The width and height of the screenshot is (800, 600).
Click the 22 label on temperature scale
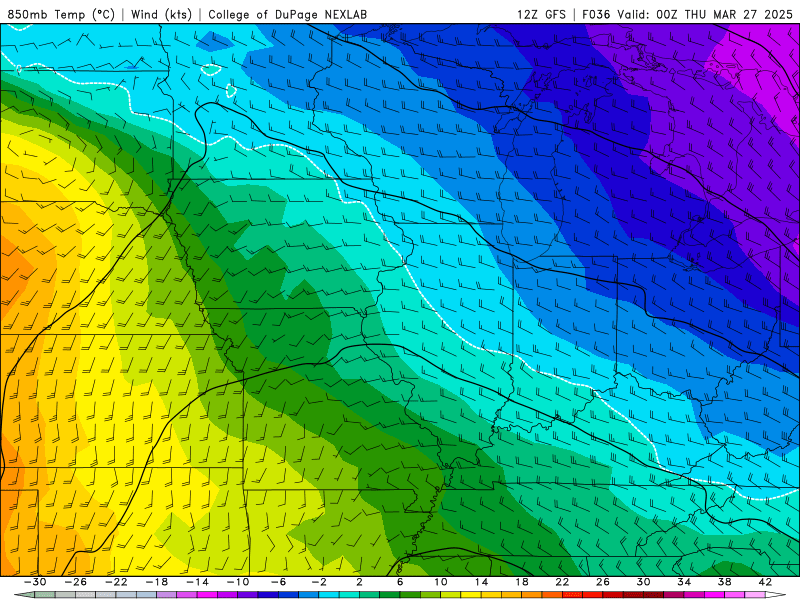562,582
